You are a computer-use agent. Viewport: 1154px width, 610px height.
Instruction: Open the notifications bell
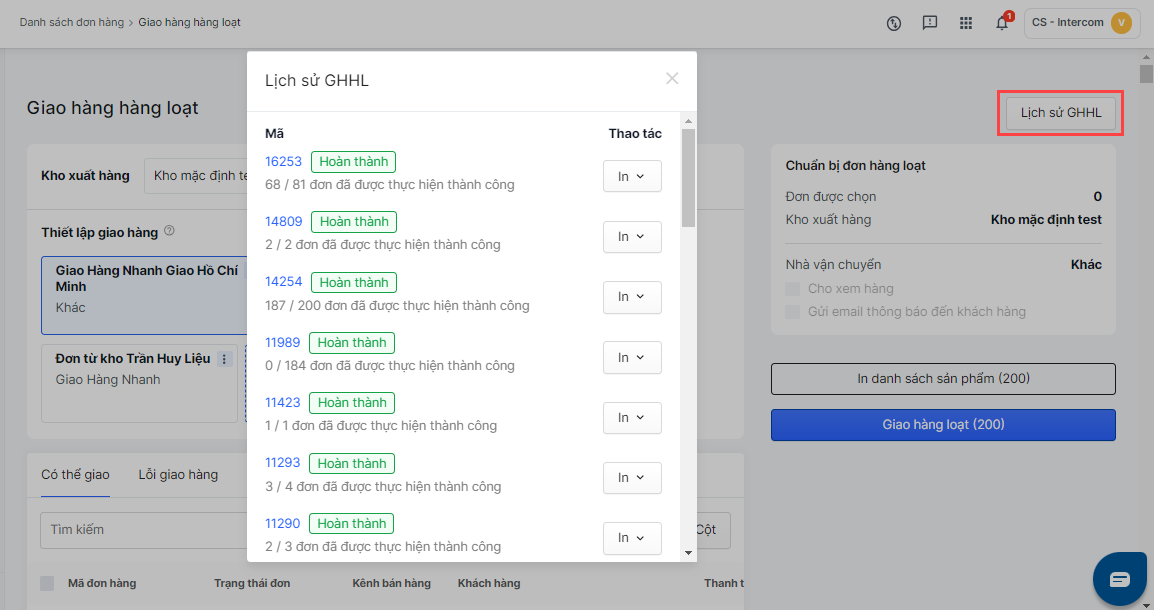(x=1002, y=23)
